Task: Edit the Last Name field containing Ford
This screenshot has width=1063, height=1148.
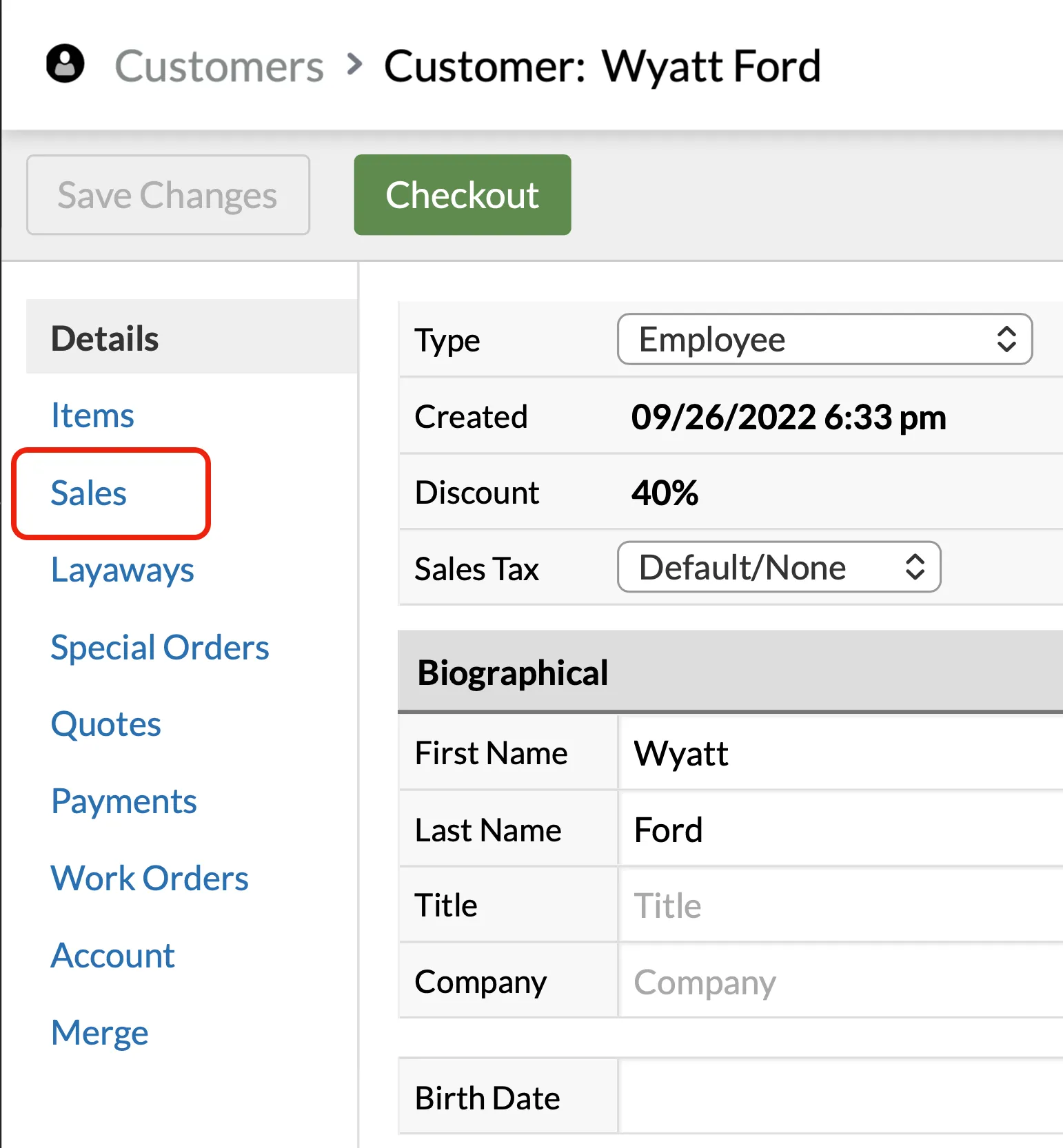Action: tap(841, 830)
